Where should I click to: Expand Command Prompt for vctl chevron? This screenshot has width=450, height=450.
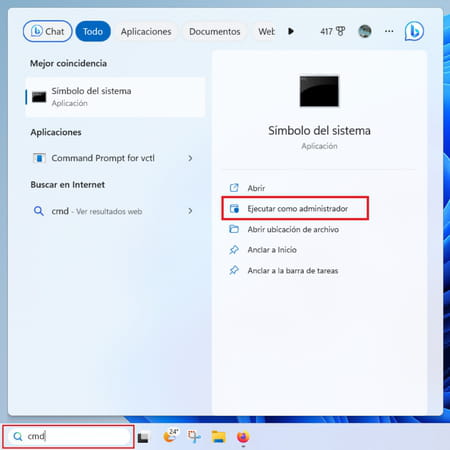(190, 158)
